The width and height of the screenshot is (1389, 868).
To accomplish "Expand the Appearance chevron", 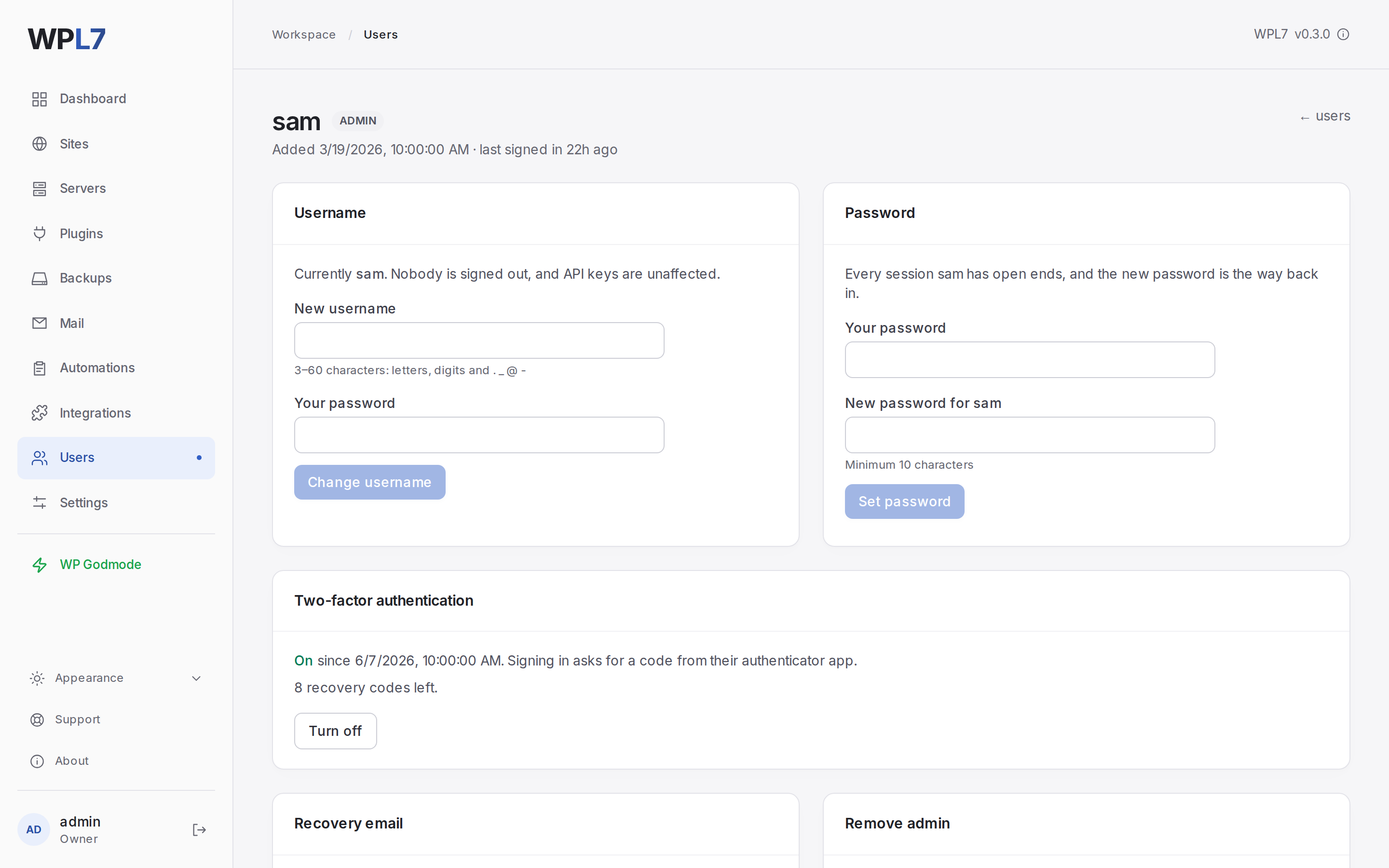I will tap(196, 678).
